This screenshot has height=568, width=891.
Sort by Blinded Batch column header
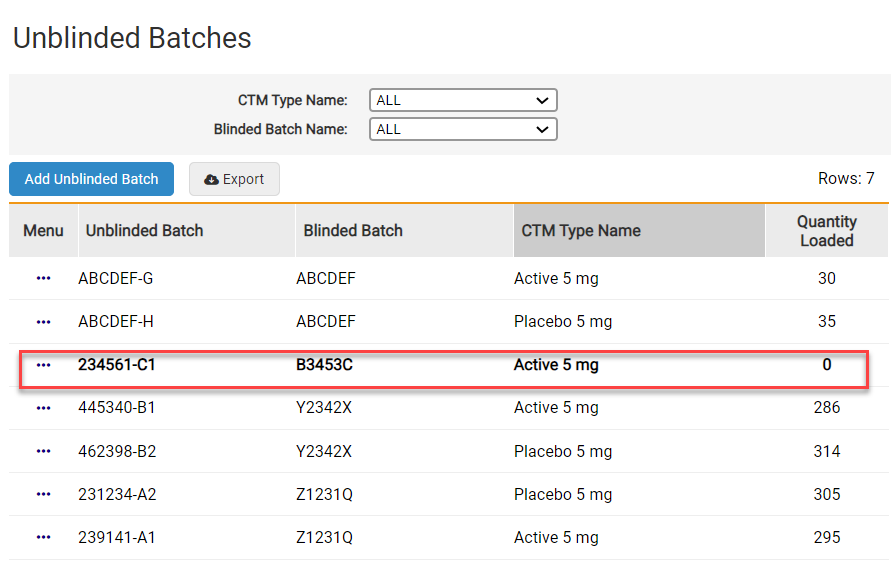(x=353, y=231)
